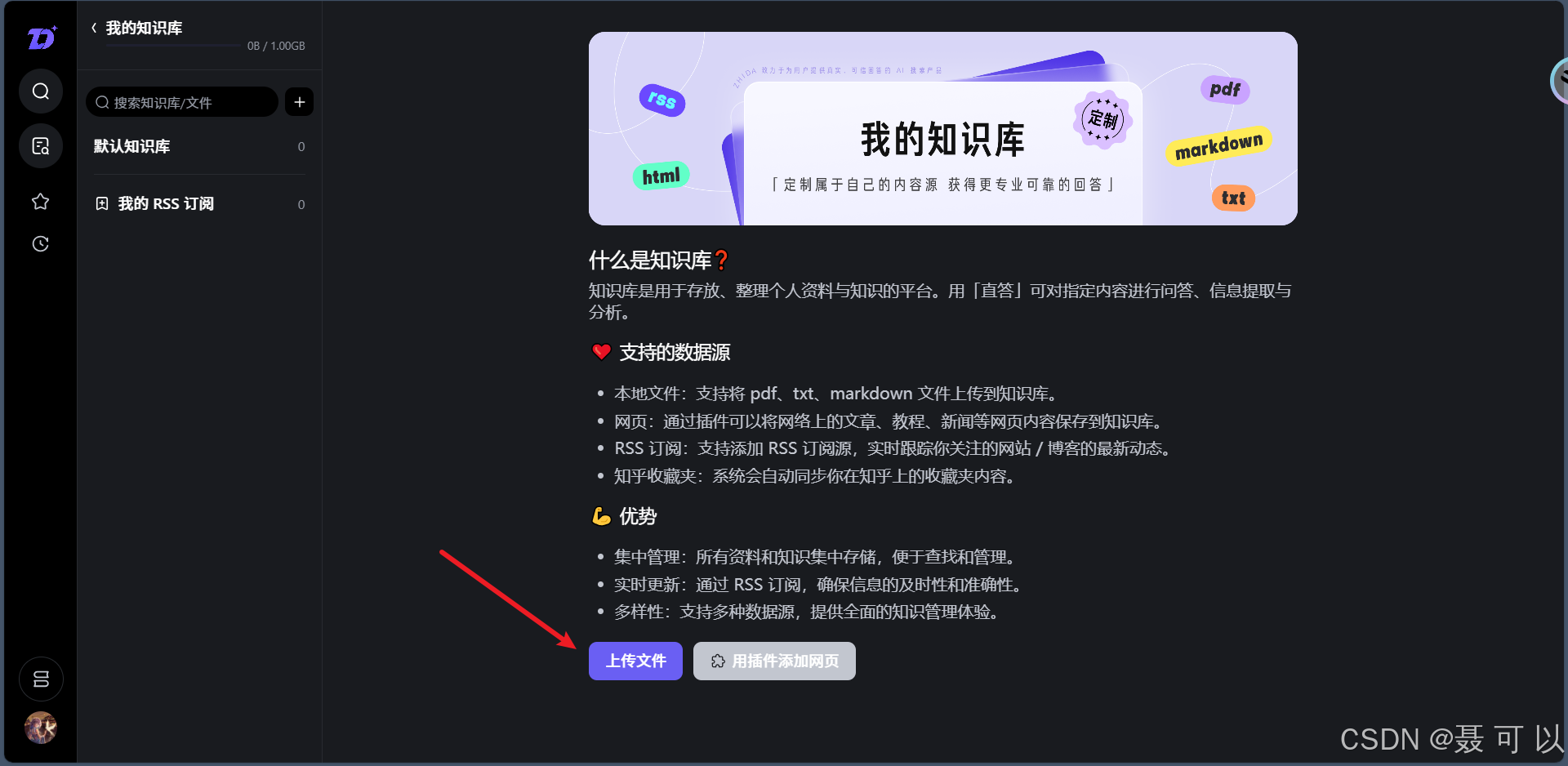Select 默认知识库 in the list
This screenshot has width=1568, height=766.
click(199, 146)
